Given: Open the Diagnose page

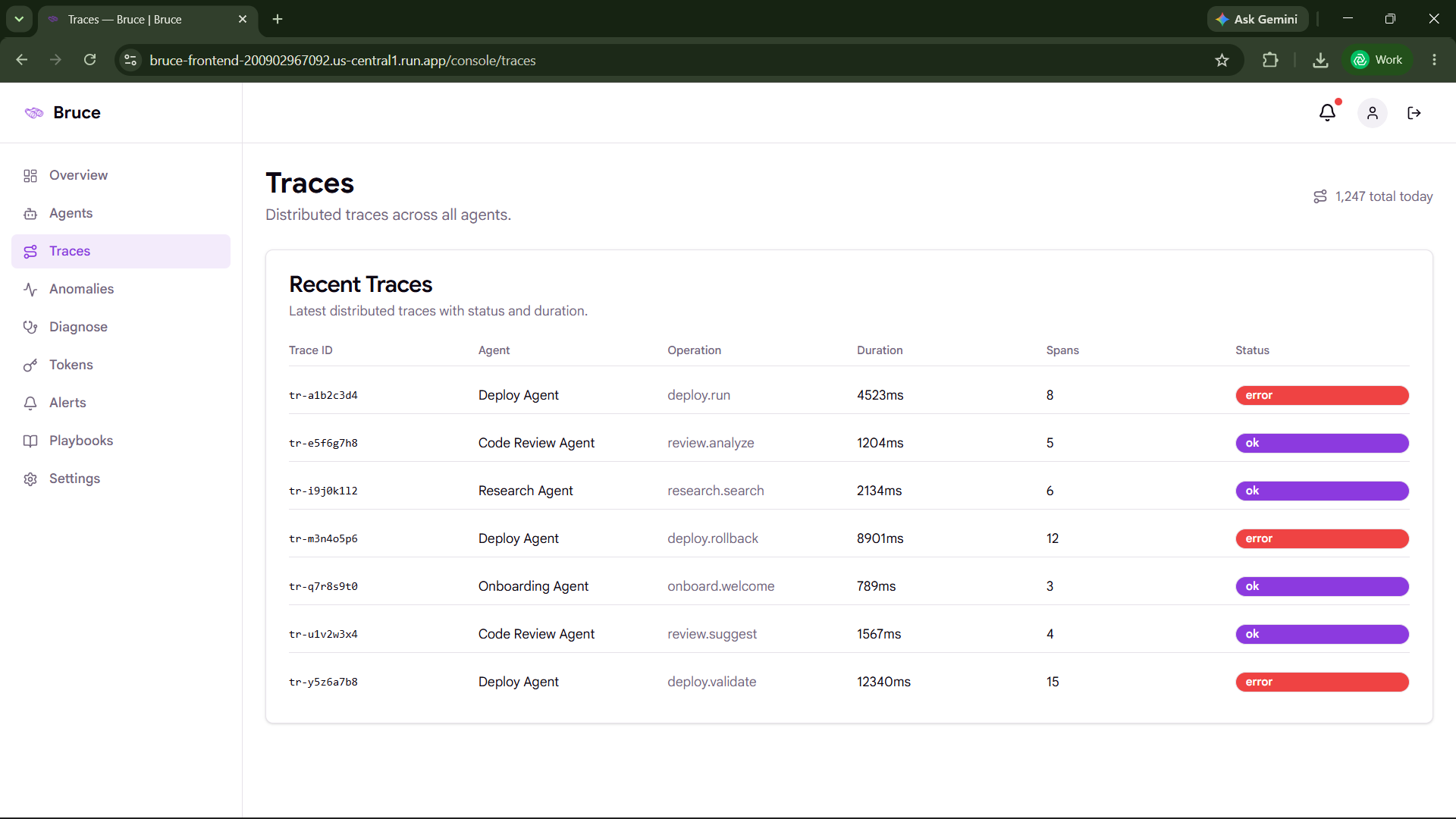Looking at the screenshot, I should pos(121,327).
